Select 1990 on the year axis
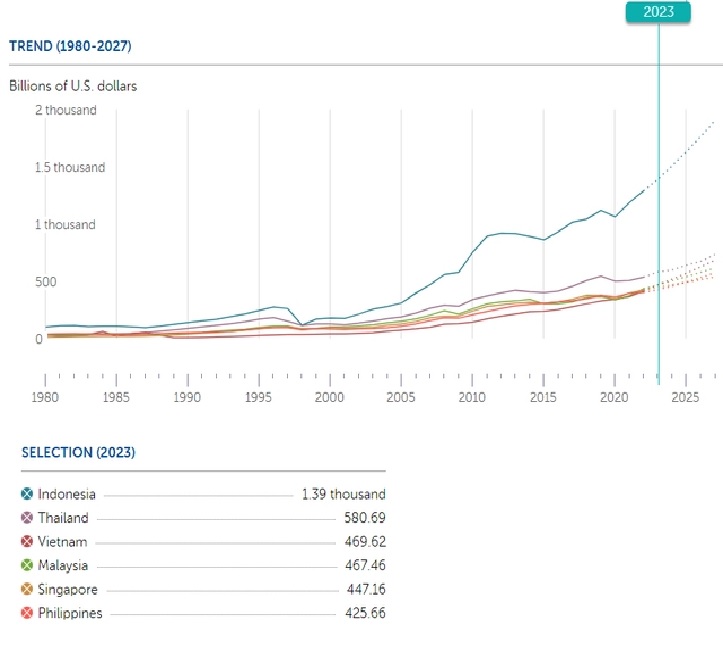 click(x=187, y=397)
